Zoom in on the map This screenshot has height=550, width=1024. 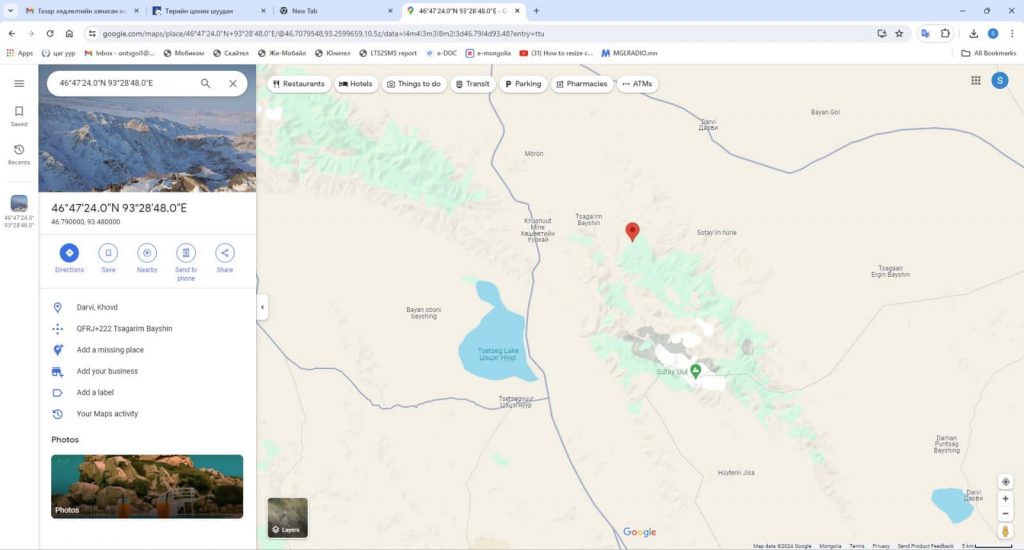point(1005,499)
